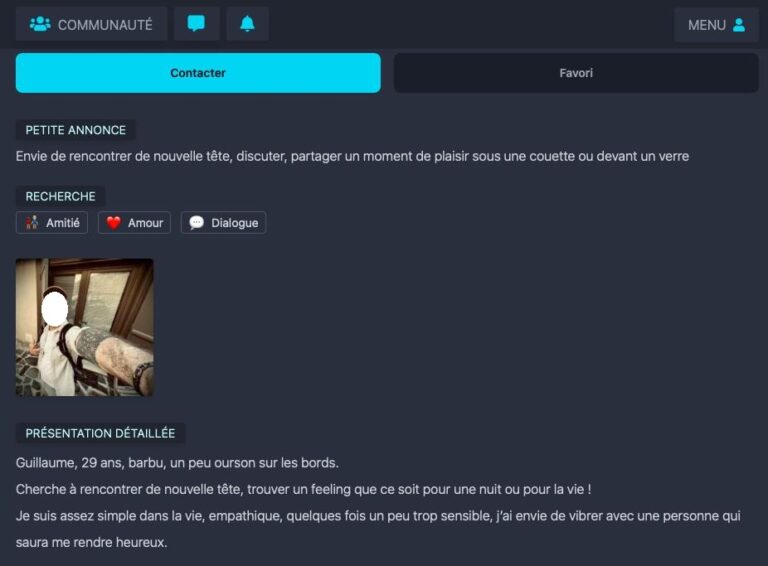Select the Amitié search tag

[52, 223]
